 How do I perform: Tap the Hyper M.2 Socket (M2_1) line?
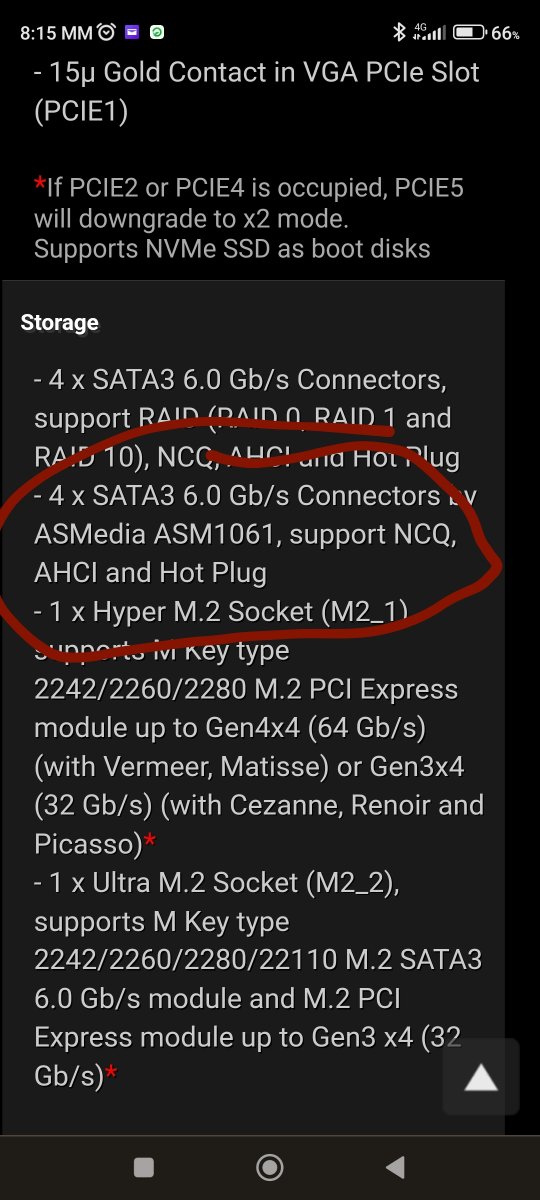coord(221,611)
